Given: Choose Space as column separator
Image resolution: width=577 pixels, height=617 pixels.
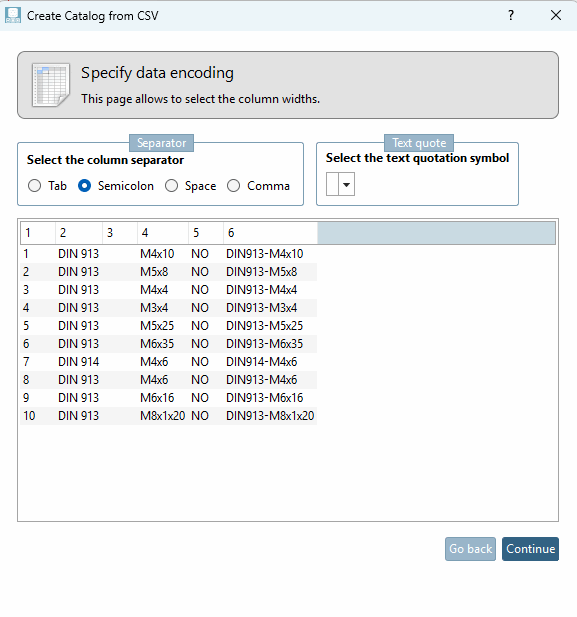Looking at the screenshot, I should pyautogui.click(x=171, y=186).
